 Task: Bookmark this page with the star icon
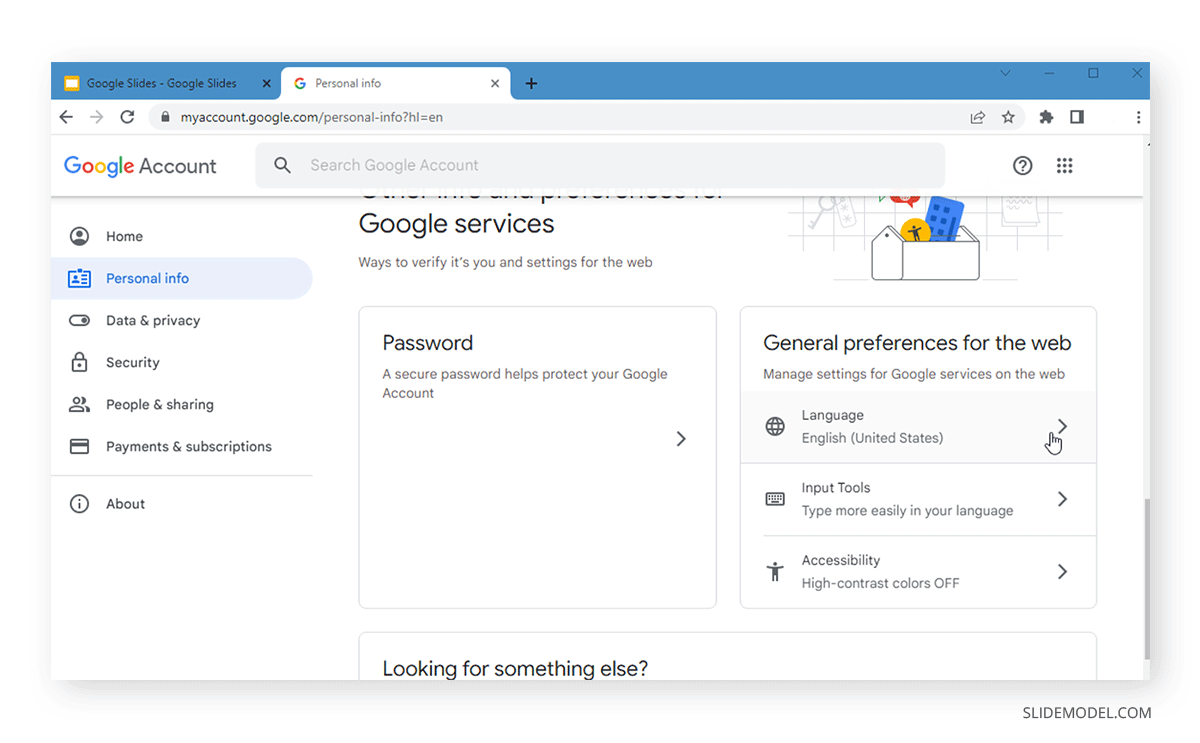pos(1008,117)
